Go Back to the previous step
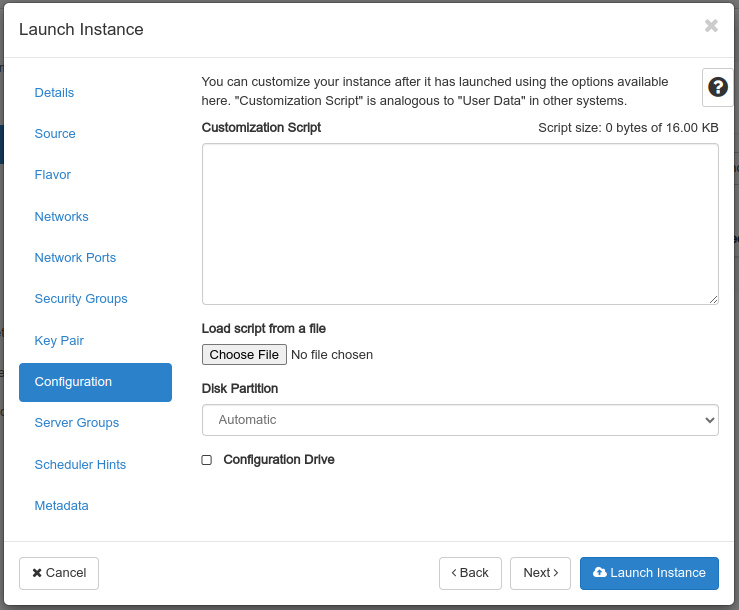This screenshot has height=610, width=739. tap(470, 573)
